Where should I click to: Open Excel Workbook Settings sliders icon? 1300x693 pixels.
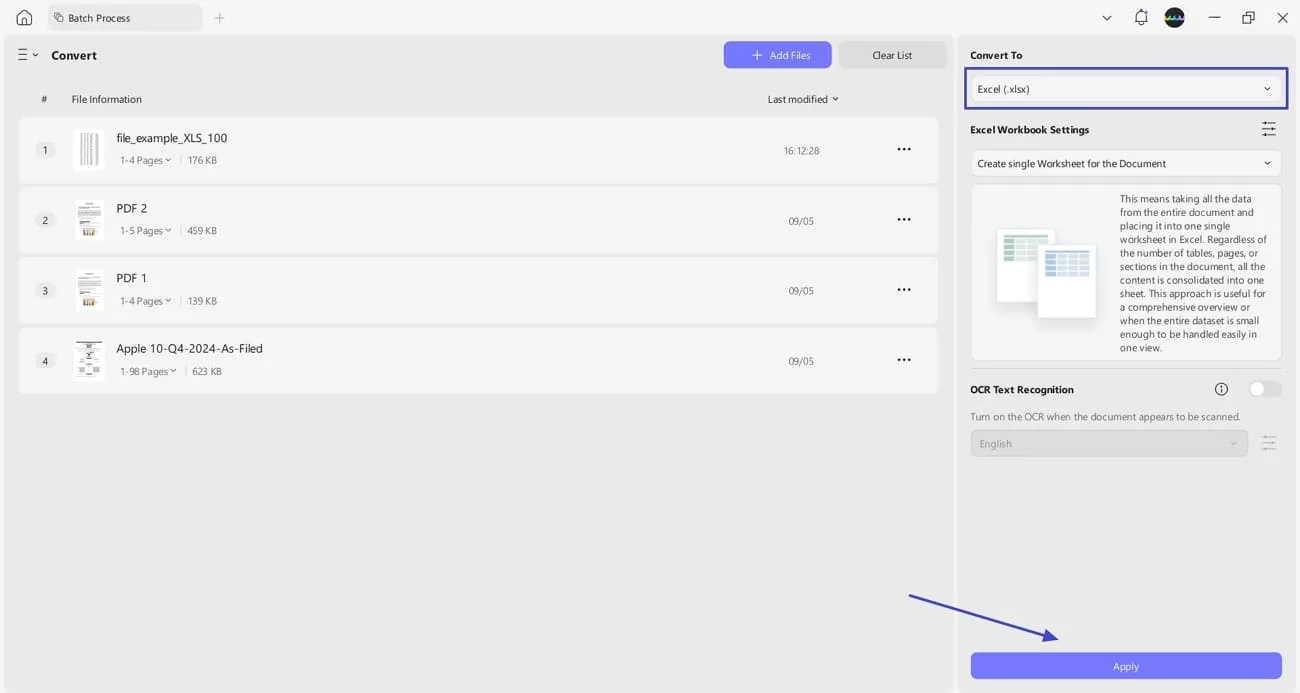tap(1268, 129)
